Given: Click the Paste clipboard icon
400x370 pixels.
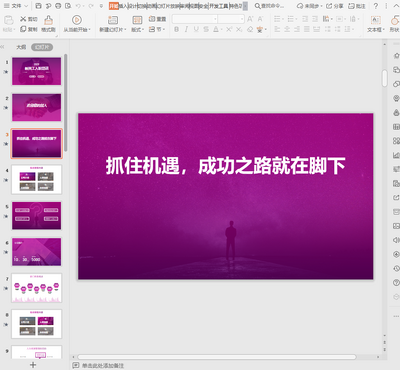Looking at the screenshot, I should click(x=8, y=20).
